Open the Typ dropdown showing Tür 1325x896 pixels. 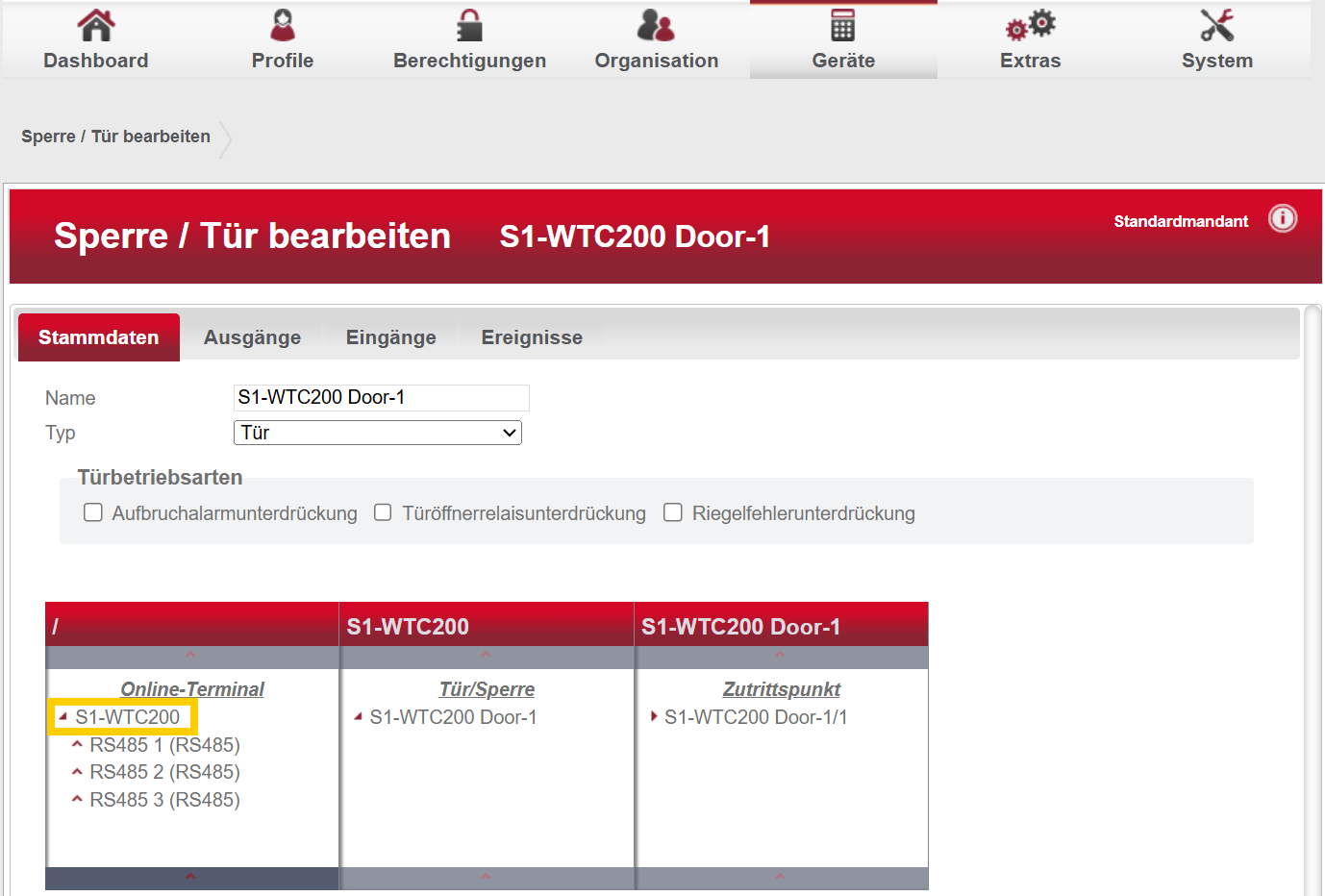pos(378,433)
